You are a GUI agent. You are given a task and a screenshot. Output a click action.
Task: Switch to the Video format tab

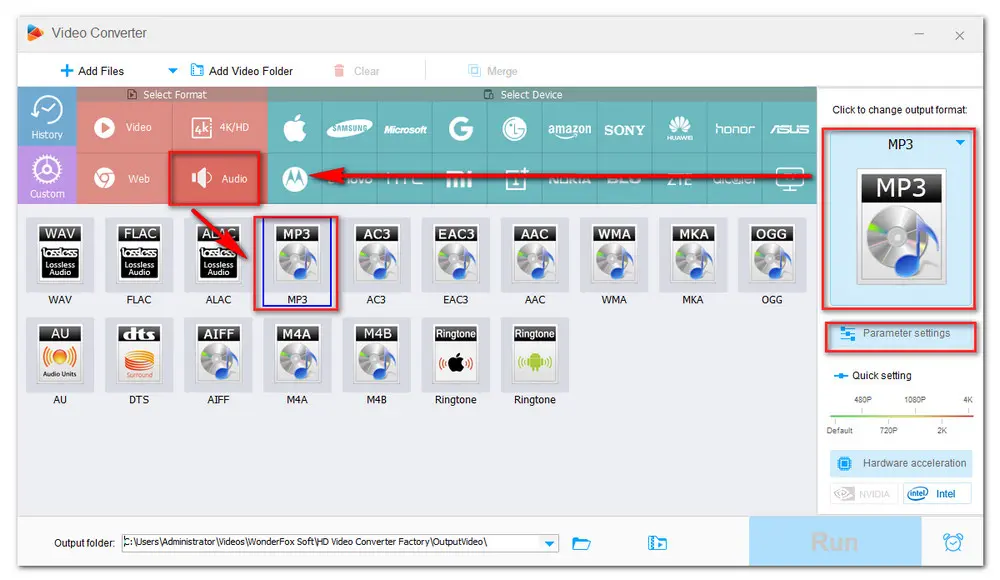point(124,127)
